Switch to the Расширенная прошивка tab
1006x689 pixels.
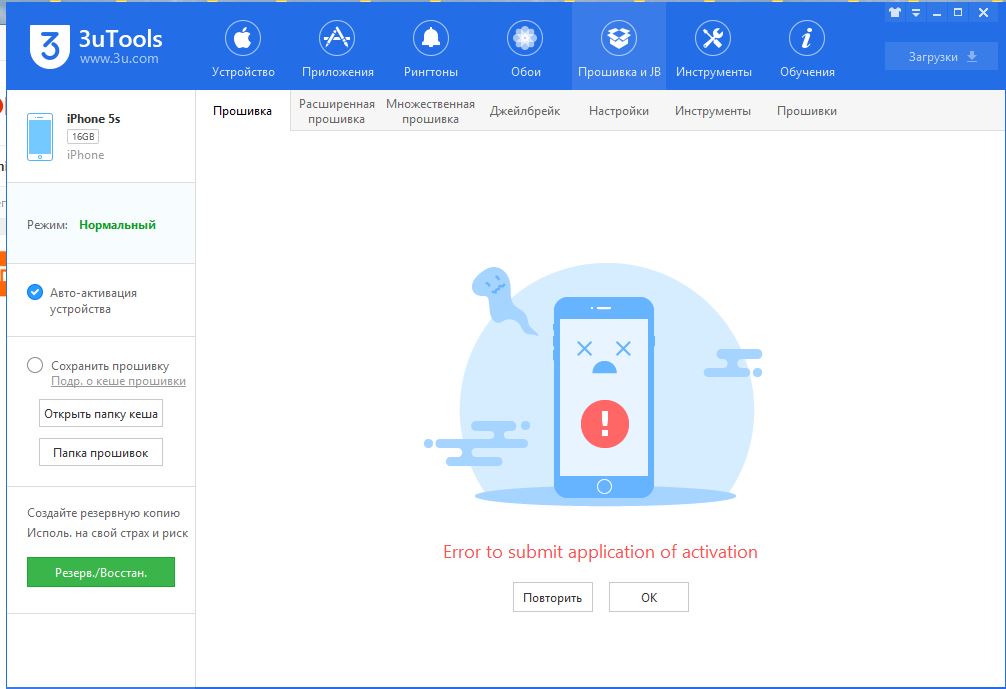point(337,111)
